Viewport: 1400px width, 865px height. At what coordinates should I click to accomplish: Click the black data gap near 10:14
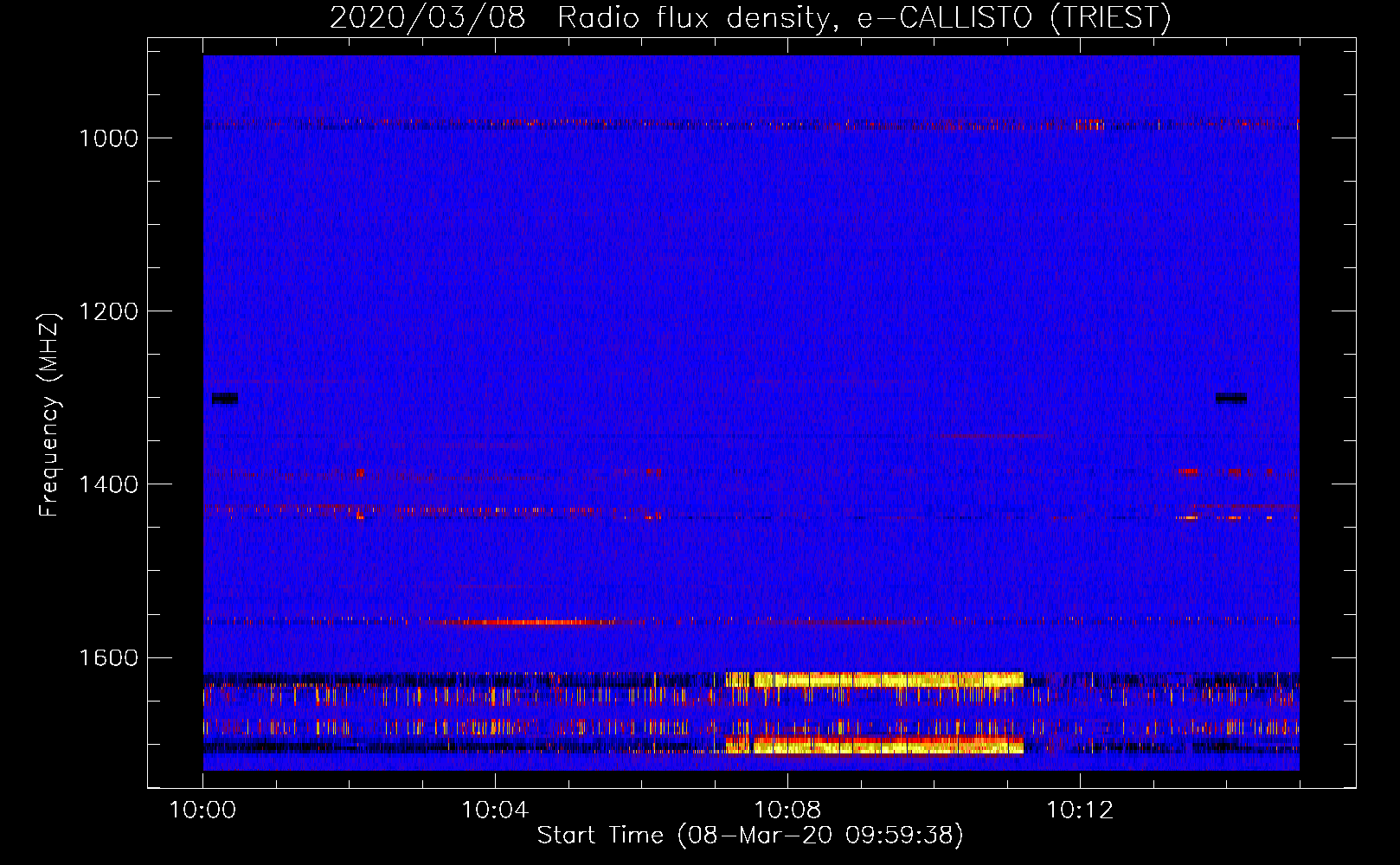1231,398
